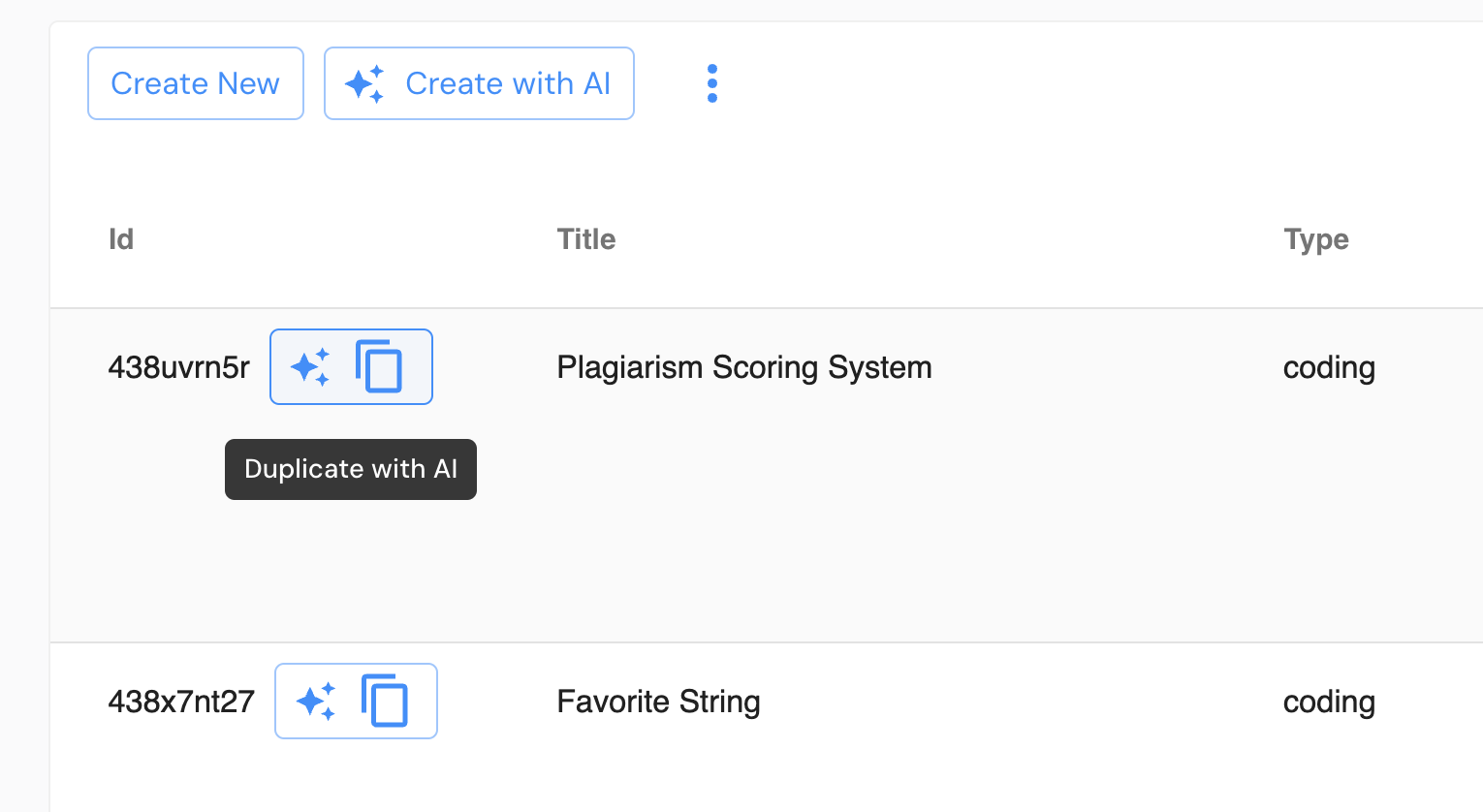Select the id text 438uvrn5r
Image resolution: width=1483 pixels, height=812 pixels.
(179, 367)
